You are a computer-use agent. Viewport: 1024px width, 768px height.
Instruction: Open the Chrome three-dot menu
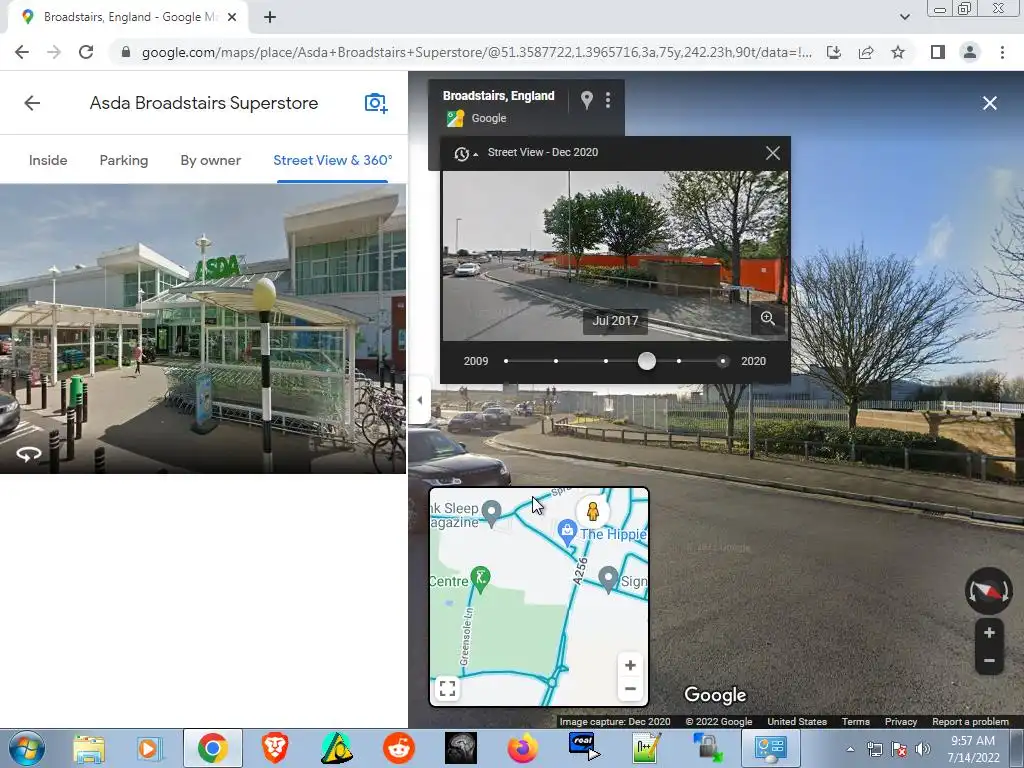(1002, 52)
